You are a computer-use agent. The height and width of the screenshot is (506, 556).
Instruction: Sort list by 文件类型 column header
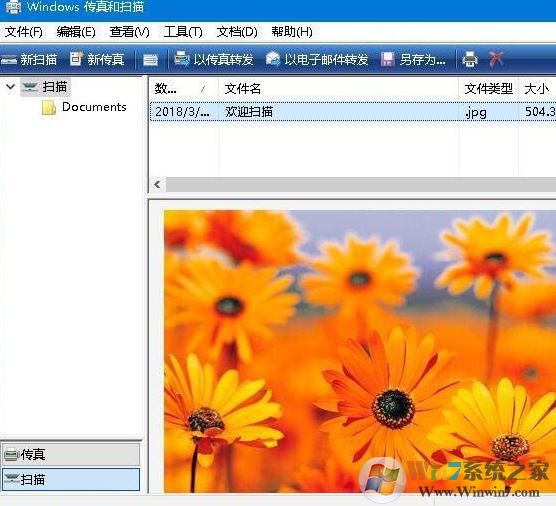(x=489, y=89)
